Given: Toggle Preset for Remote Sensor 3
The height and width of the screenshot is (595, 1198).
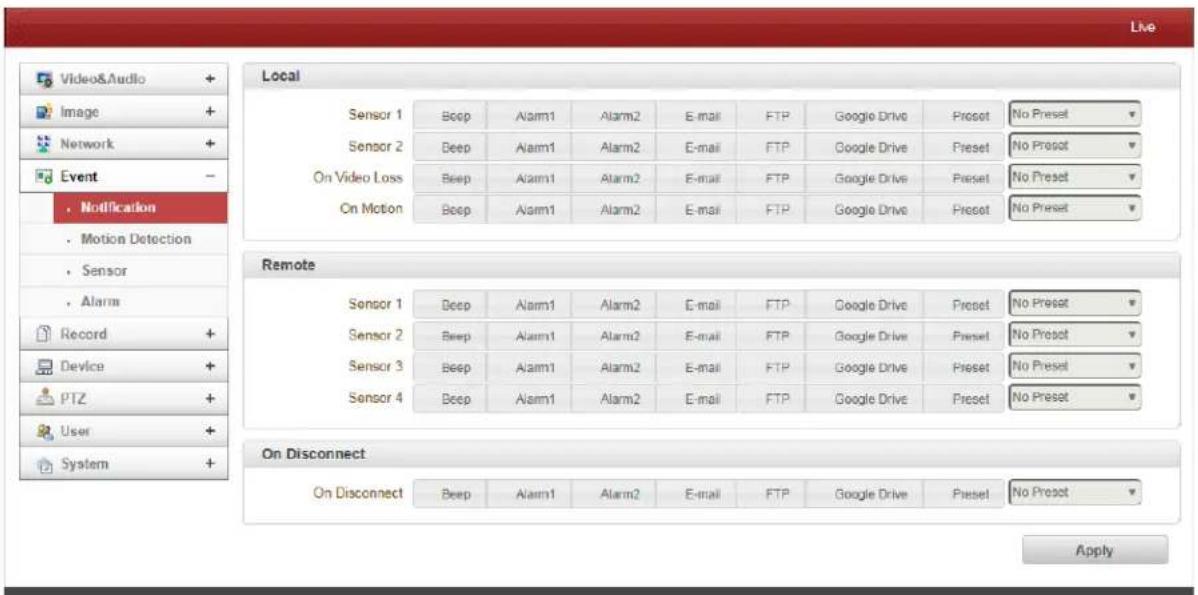Looking at the screenshot, I should pyautogui.click(x=963, y=367).
